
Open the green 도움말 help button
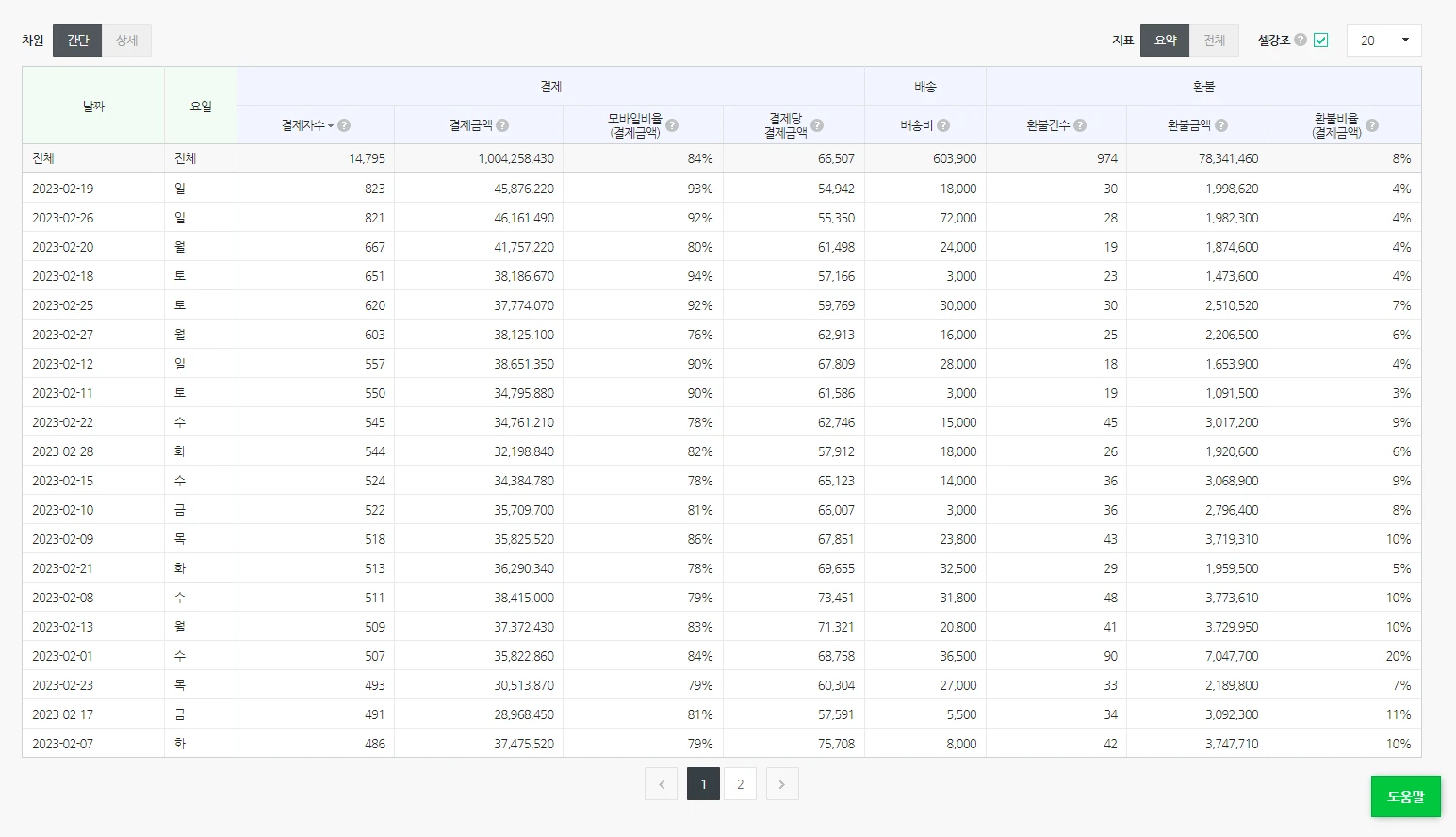(1405, 796)
